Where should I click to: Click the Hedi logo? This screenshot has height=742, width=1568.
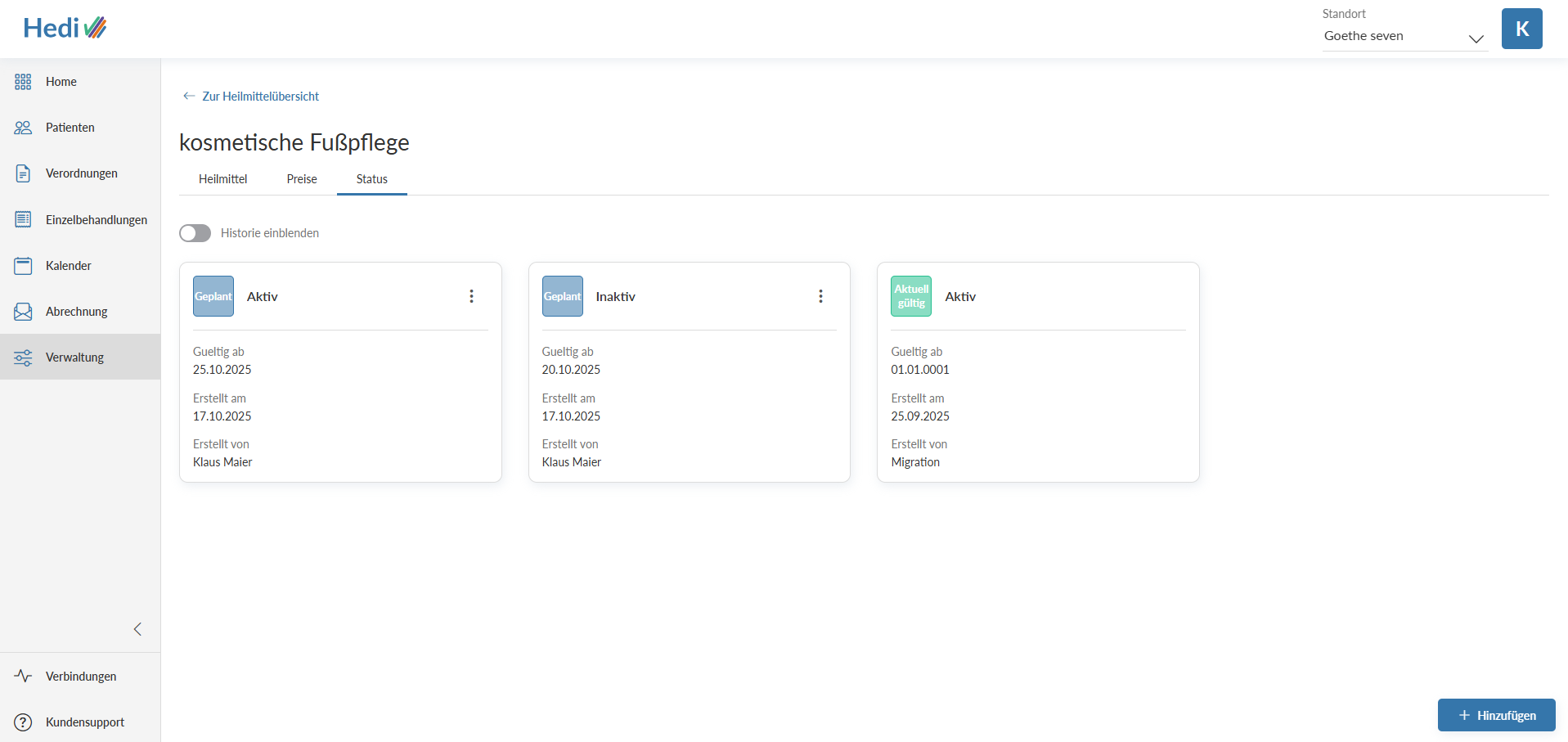(65, 28)
